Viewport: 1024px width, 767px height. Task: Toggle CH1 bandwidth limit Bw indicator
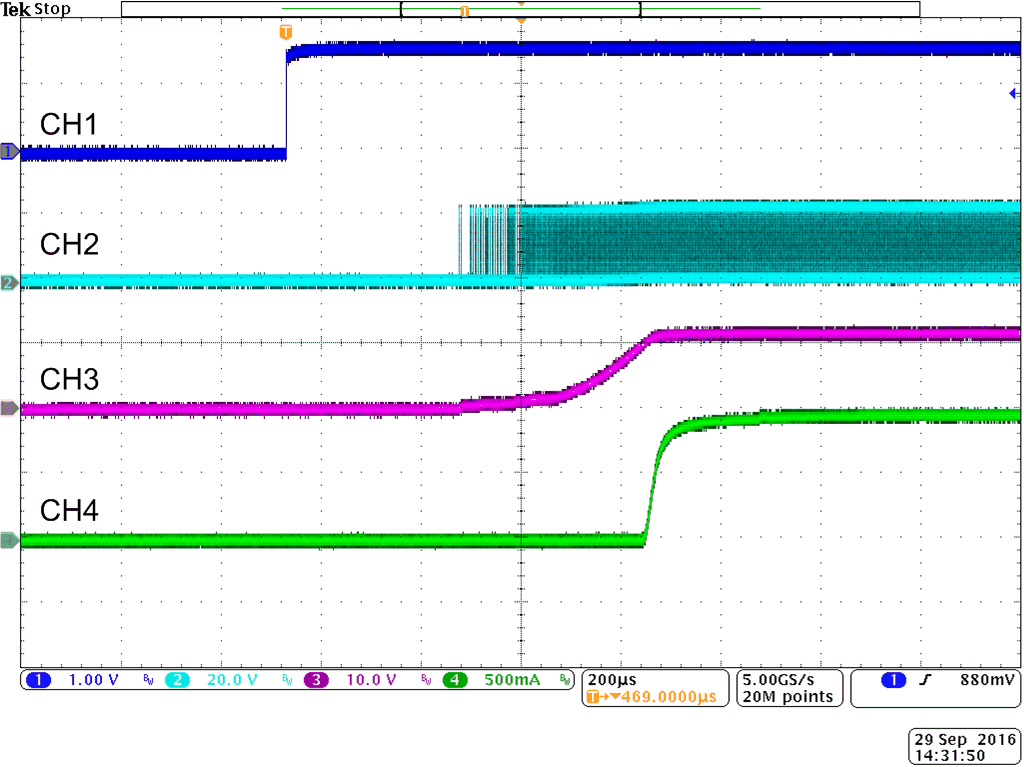coord(148,680)
